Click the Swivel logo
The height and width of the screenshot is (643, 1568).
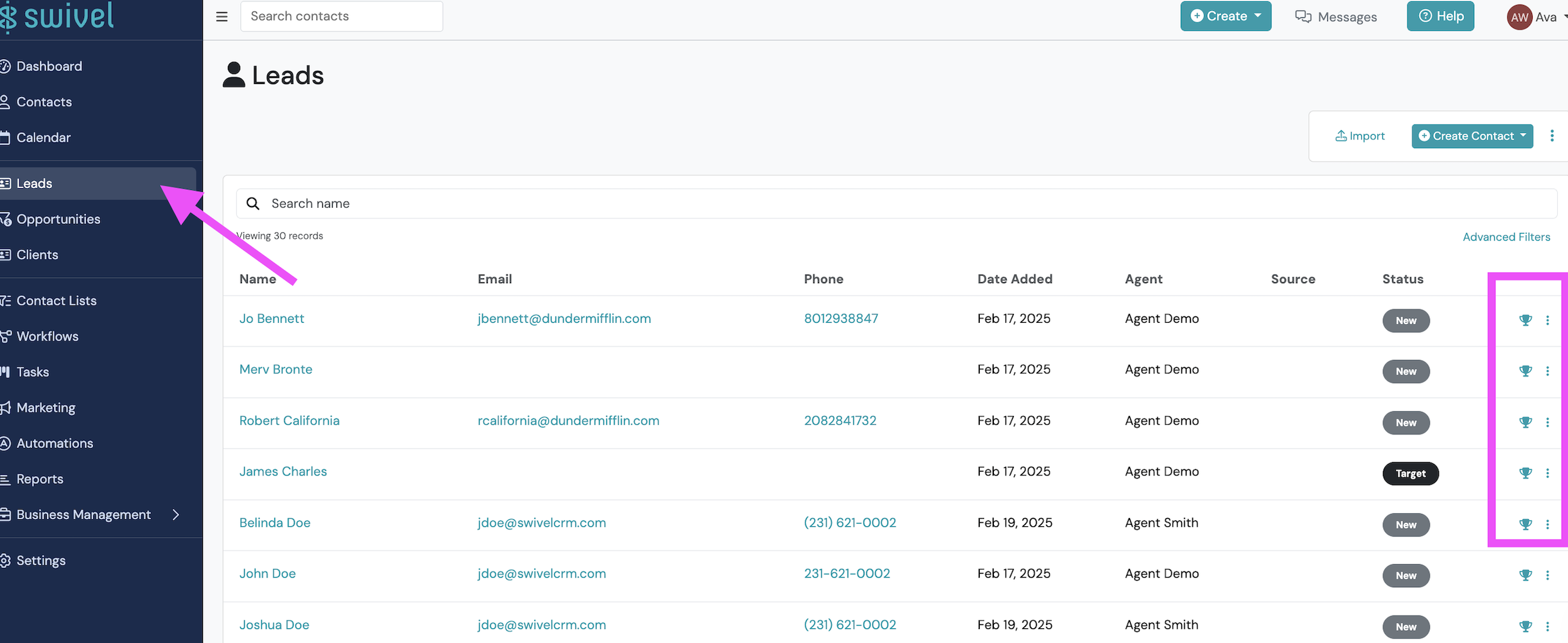click(x=57, y=16)
